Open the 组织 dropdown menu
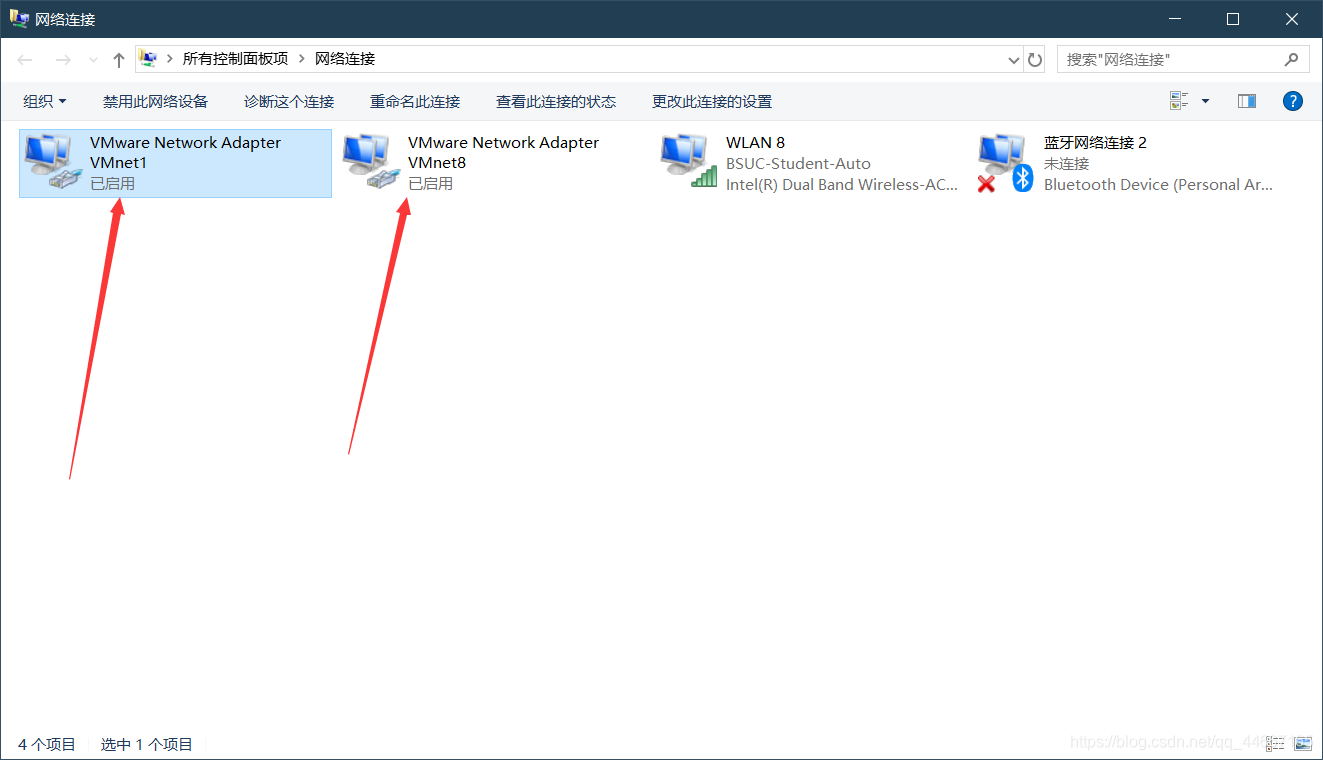 45,101
